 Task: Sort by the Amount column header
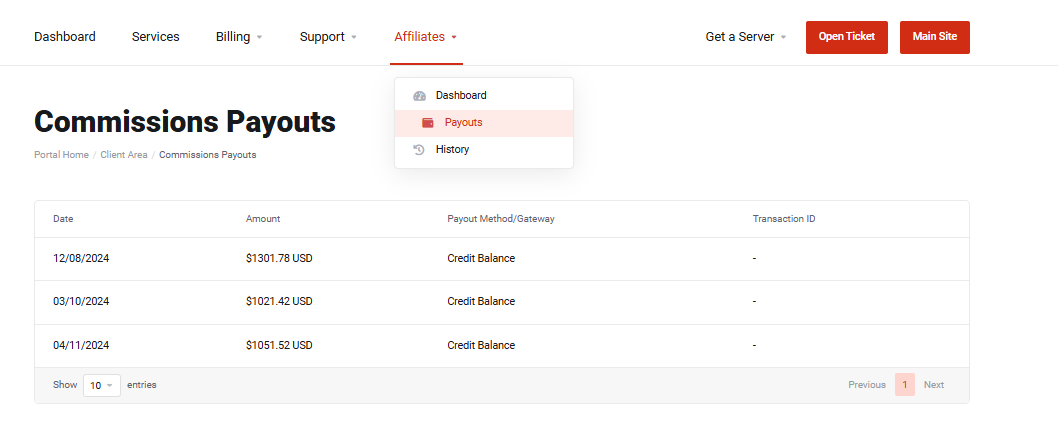pyautogui.click(x=263, y=219)
